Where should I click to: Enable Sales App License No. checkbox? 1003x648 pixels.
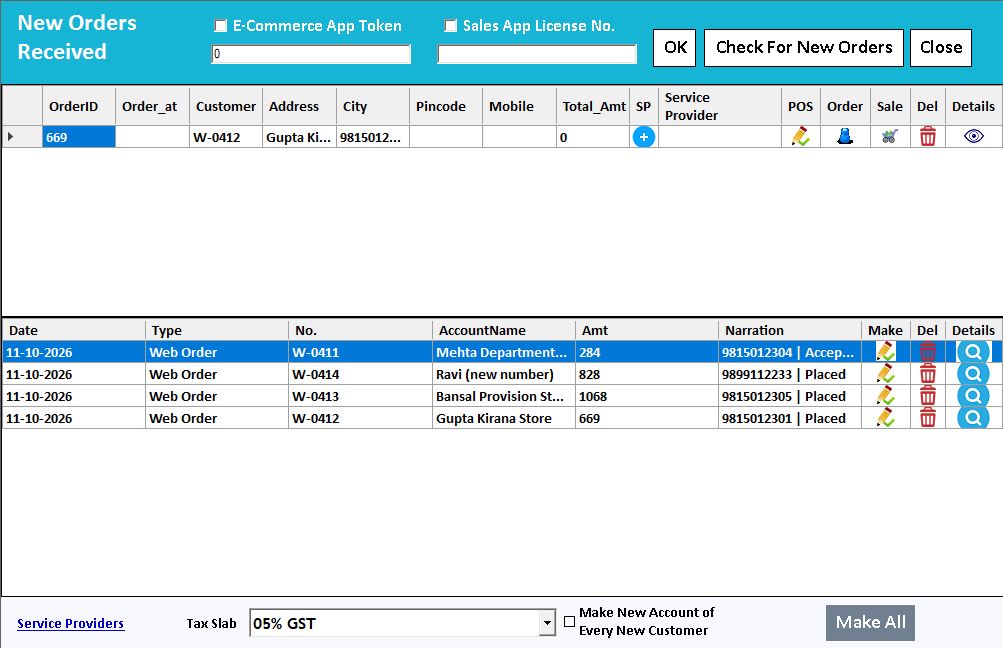tap(451, 26)
